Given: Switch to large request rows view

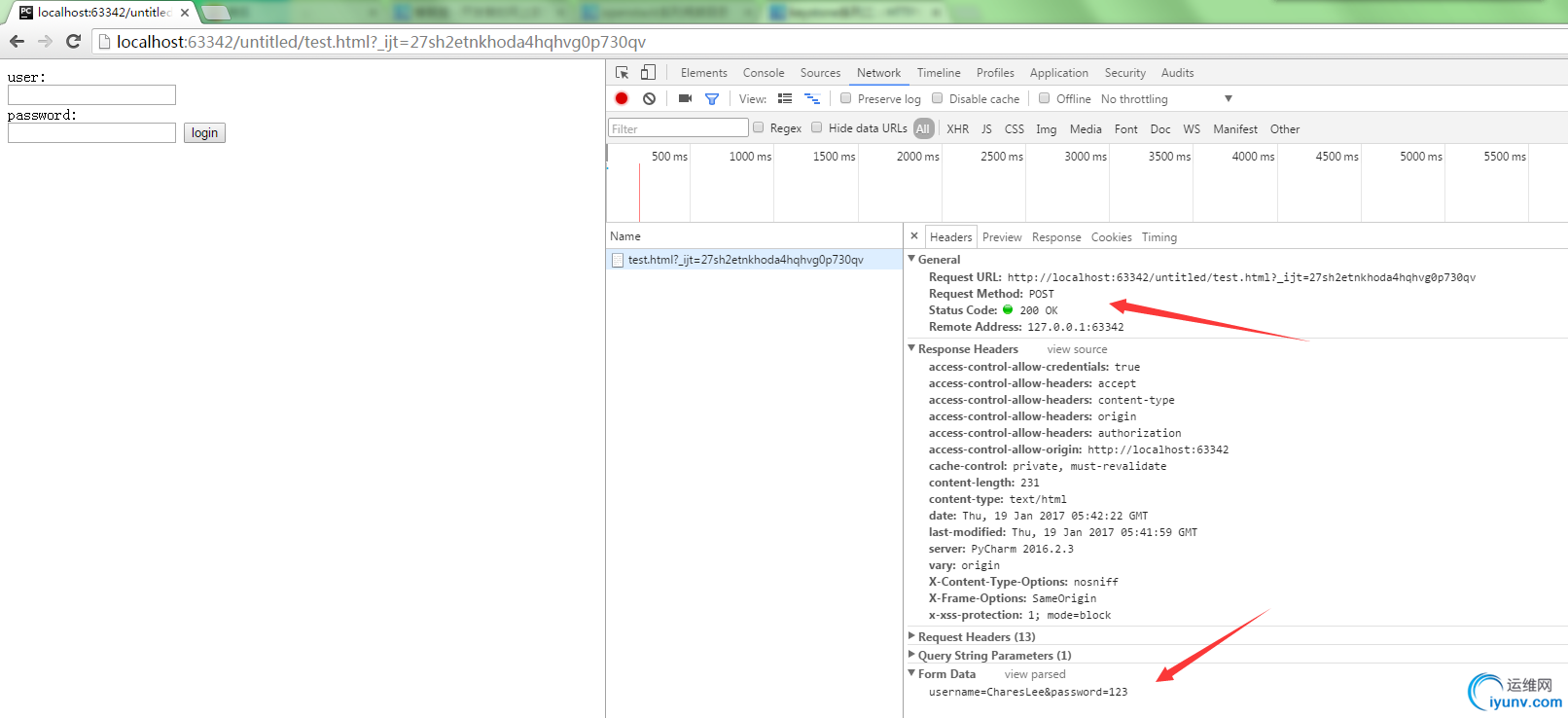Looking at the screenshot, I should pyautogui.click(x=785, y=98).
